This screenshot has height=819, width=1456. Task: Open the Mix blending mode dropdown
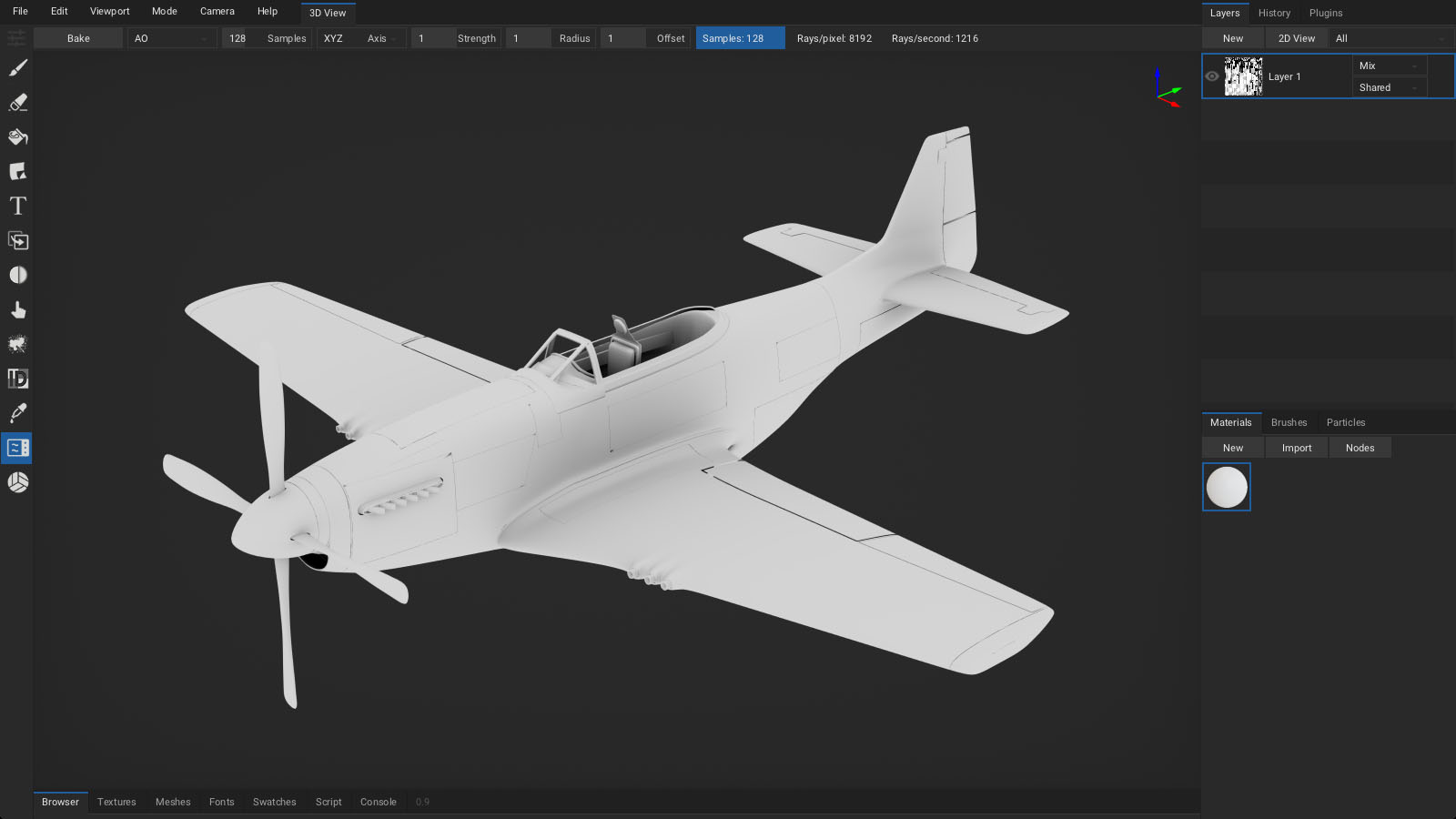pyautogui.click(x=1388, y=66)
